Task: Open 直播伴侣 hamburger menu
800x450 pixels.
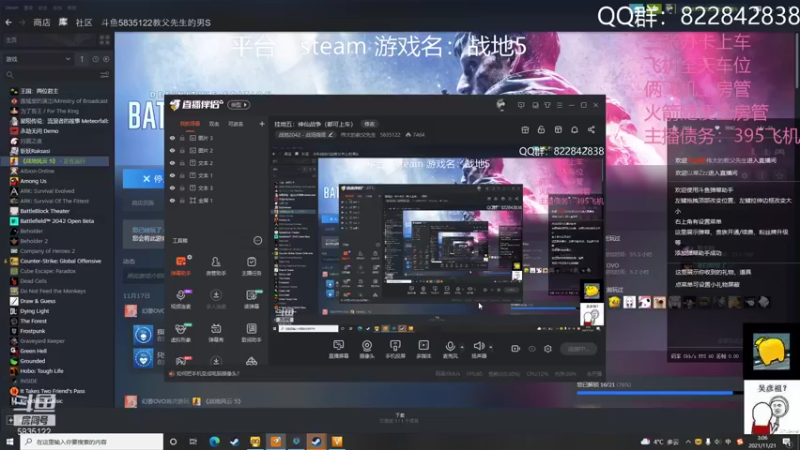Action: tap(560, 105)
